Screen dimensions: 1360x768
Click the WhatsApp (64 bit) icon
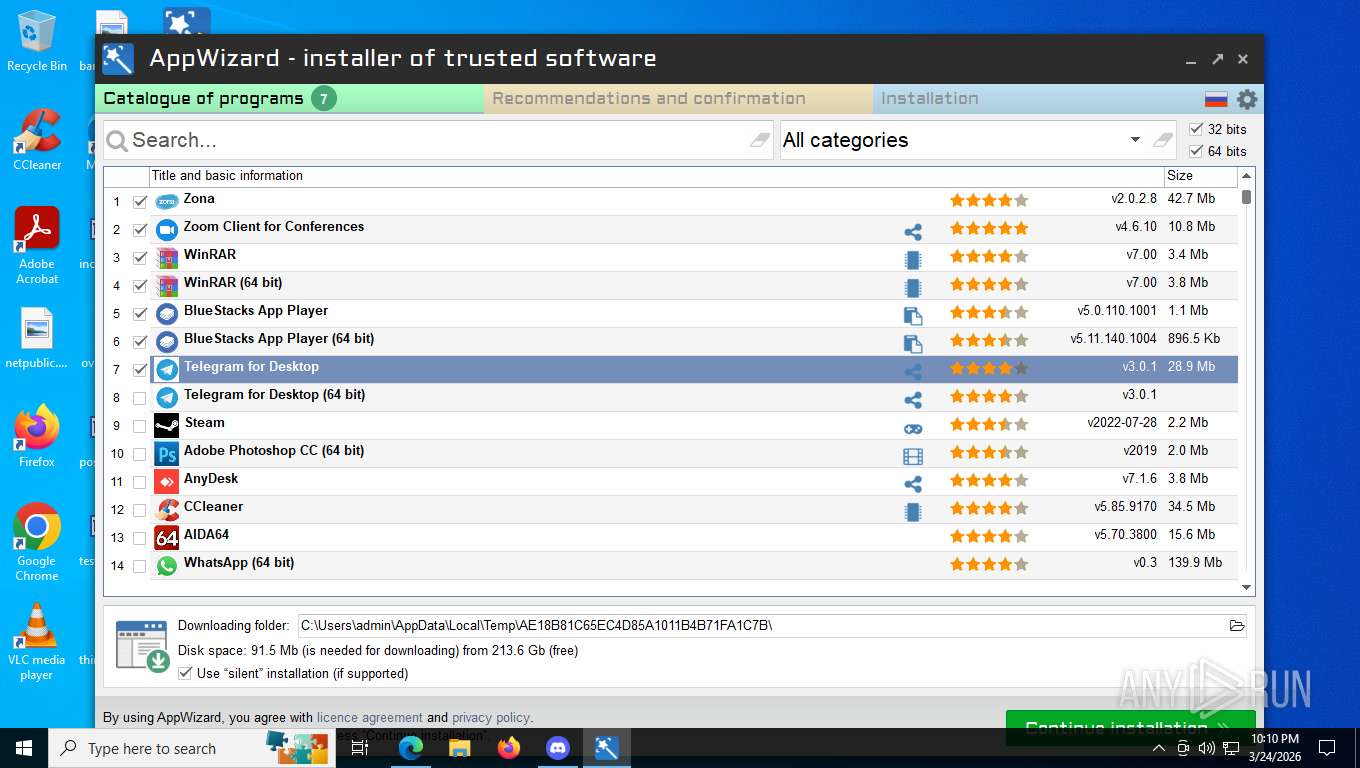(x=167, y=565)
